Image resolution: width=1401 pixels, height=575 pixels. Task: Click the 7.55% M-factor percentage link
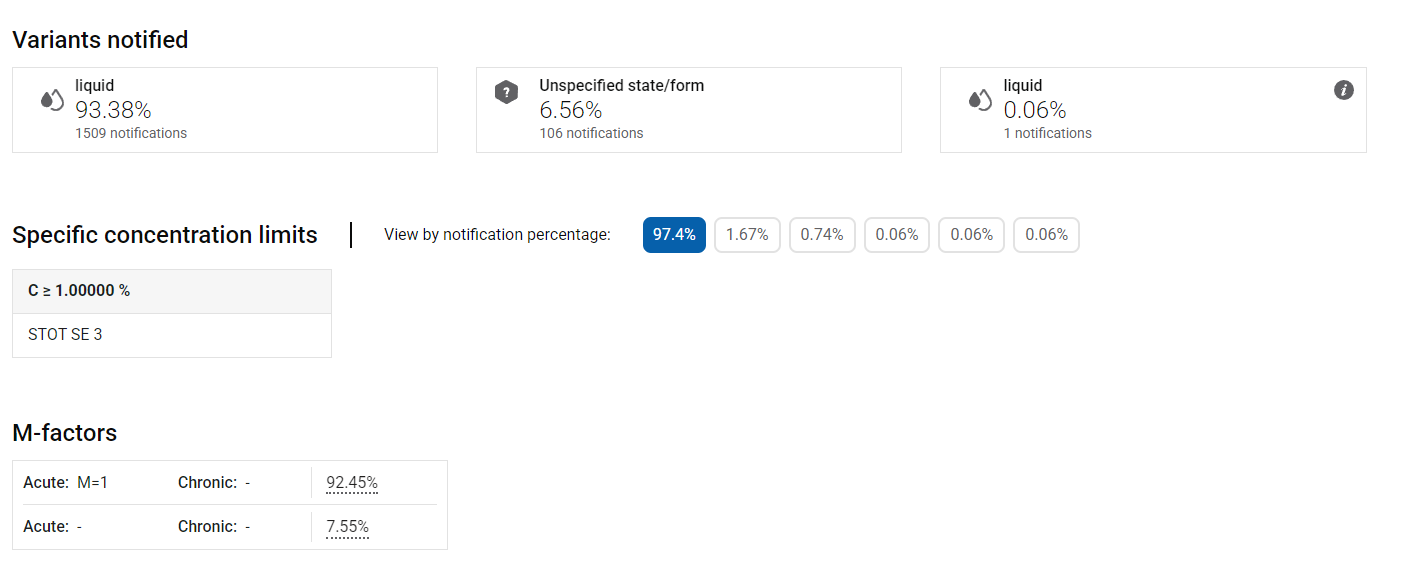click(x=347, y=526)
